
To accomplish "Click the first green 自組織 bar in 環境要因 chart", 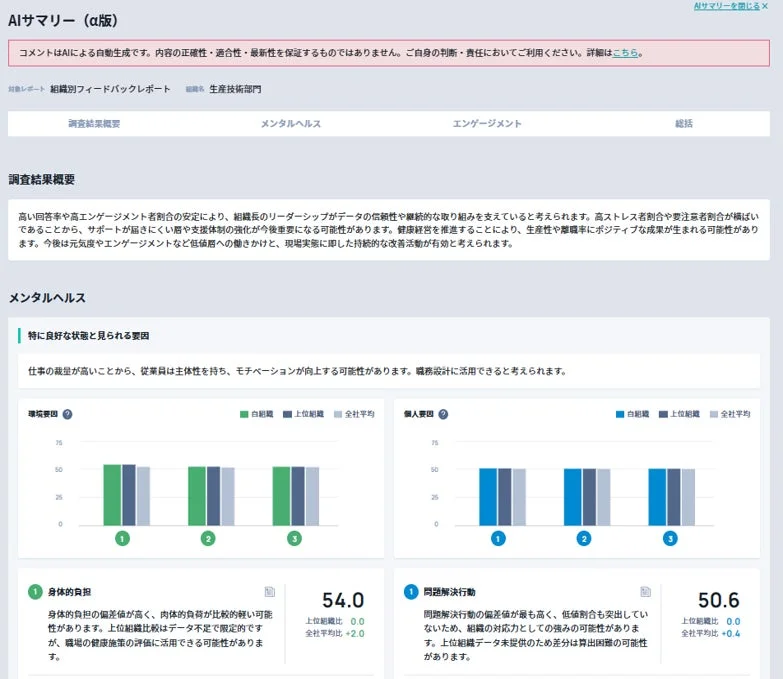I will tap(112, 495).
